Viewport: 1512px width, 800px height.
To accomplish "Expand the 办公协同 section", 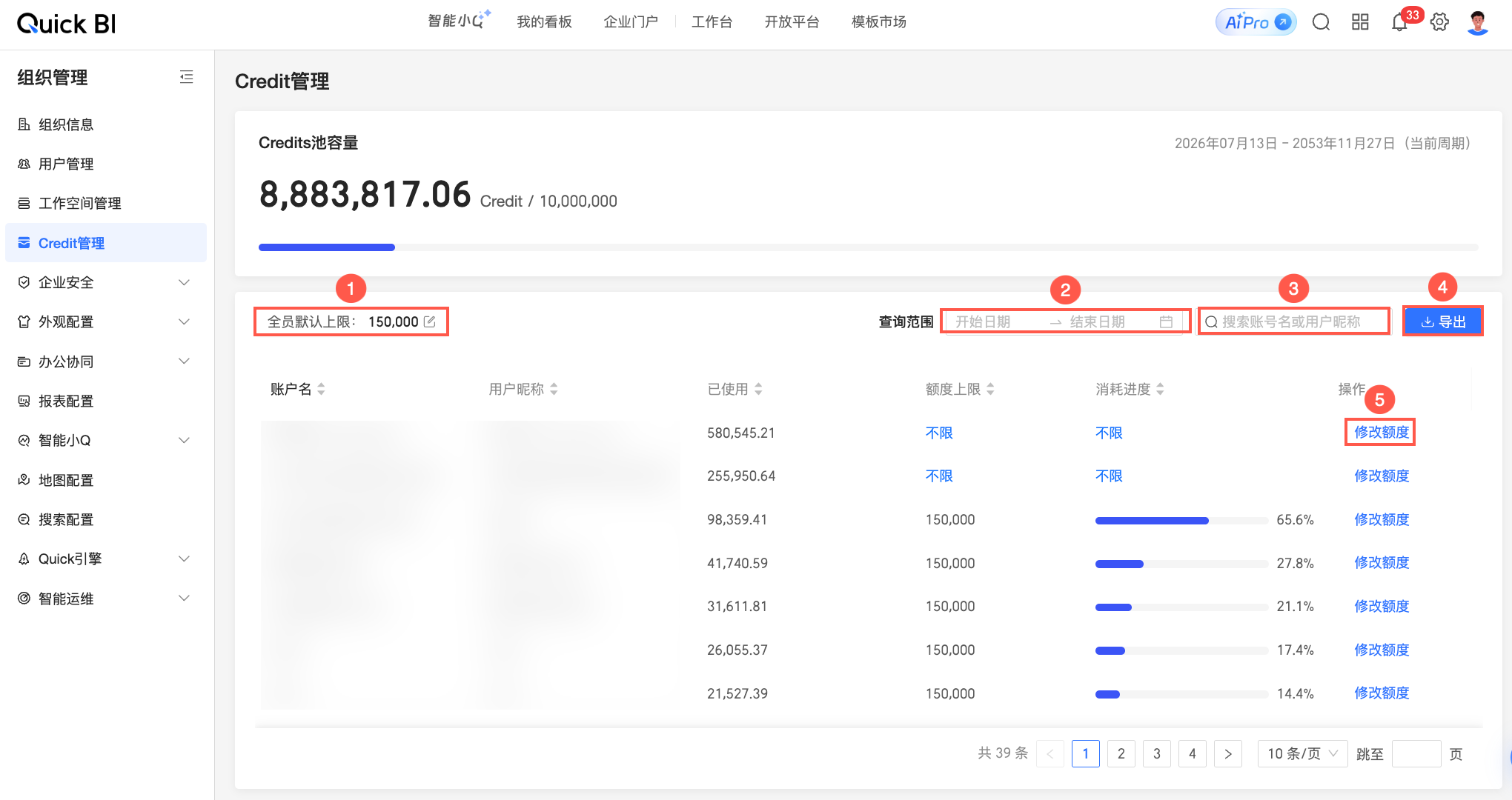I will click(x=106, y=361).
